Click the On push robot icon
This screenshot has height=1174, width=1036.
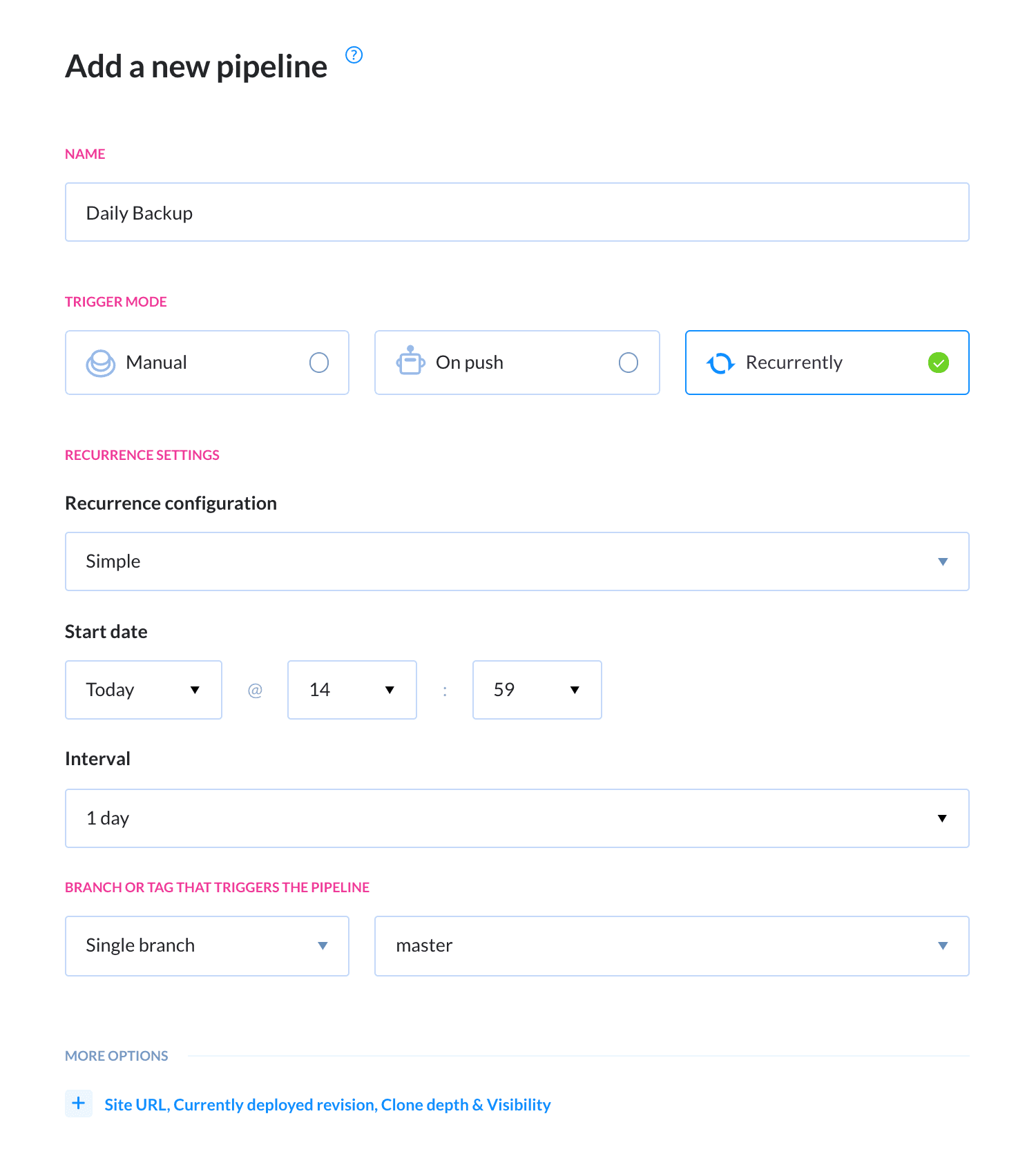410,361
